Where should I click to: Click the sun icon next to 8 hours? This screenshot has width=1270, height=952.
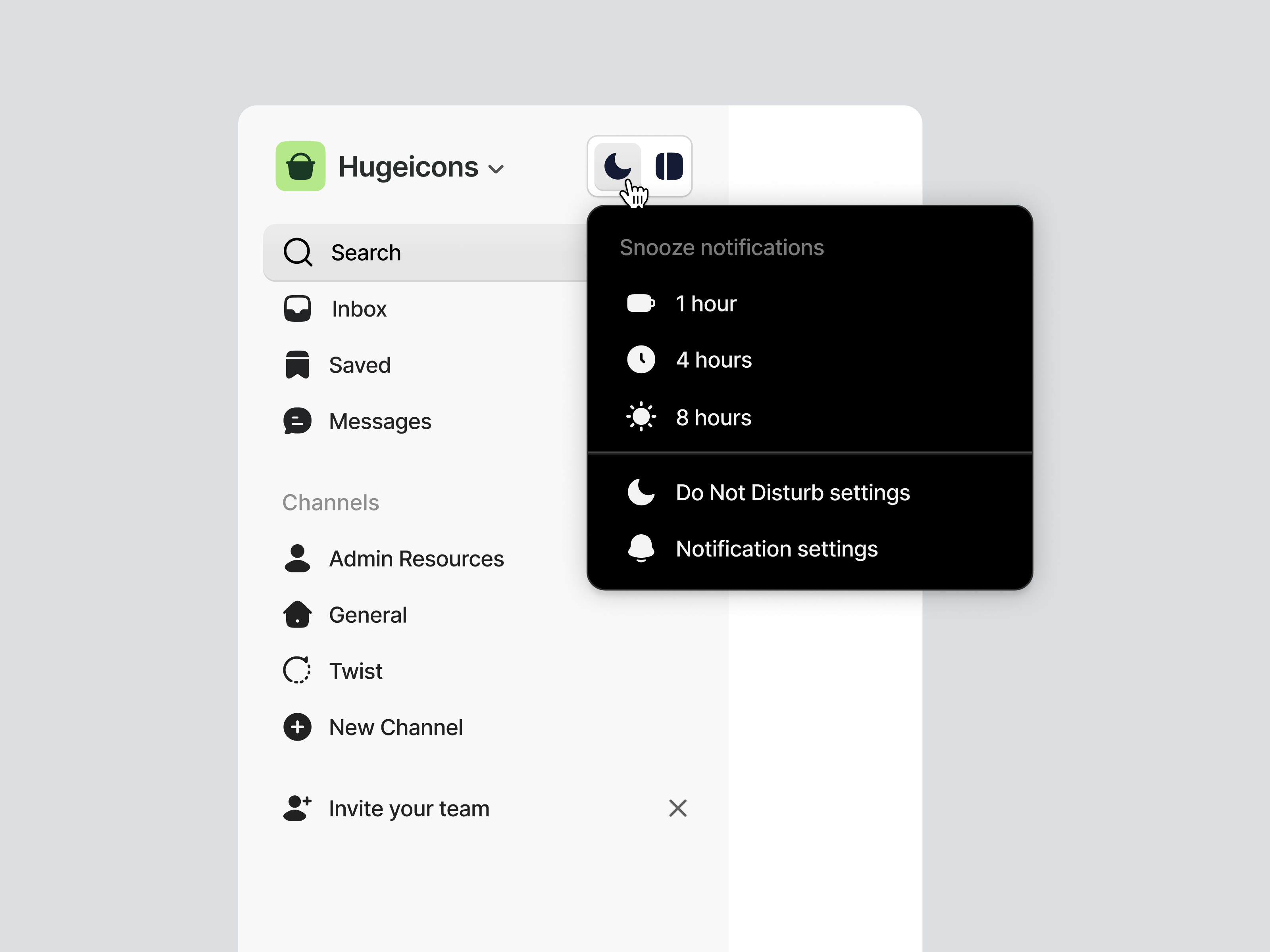(641, 417)
